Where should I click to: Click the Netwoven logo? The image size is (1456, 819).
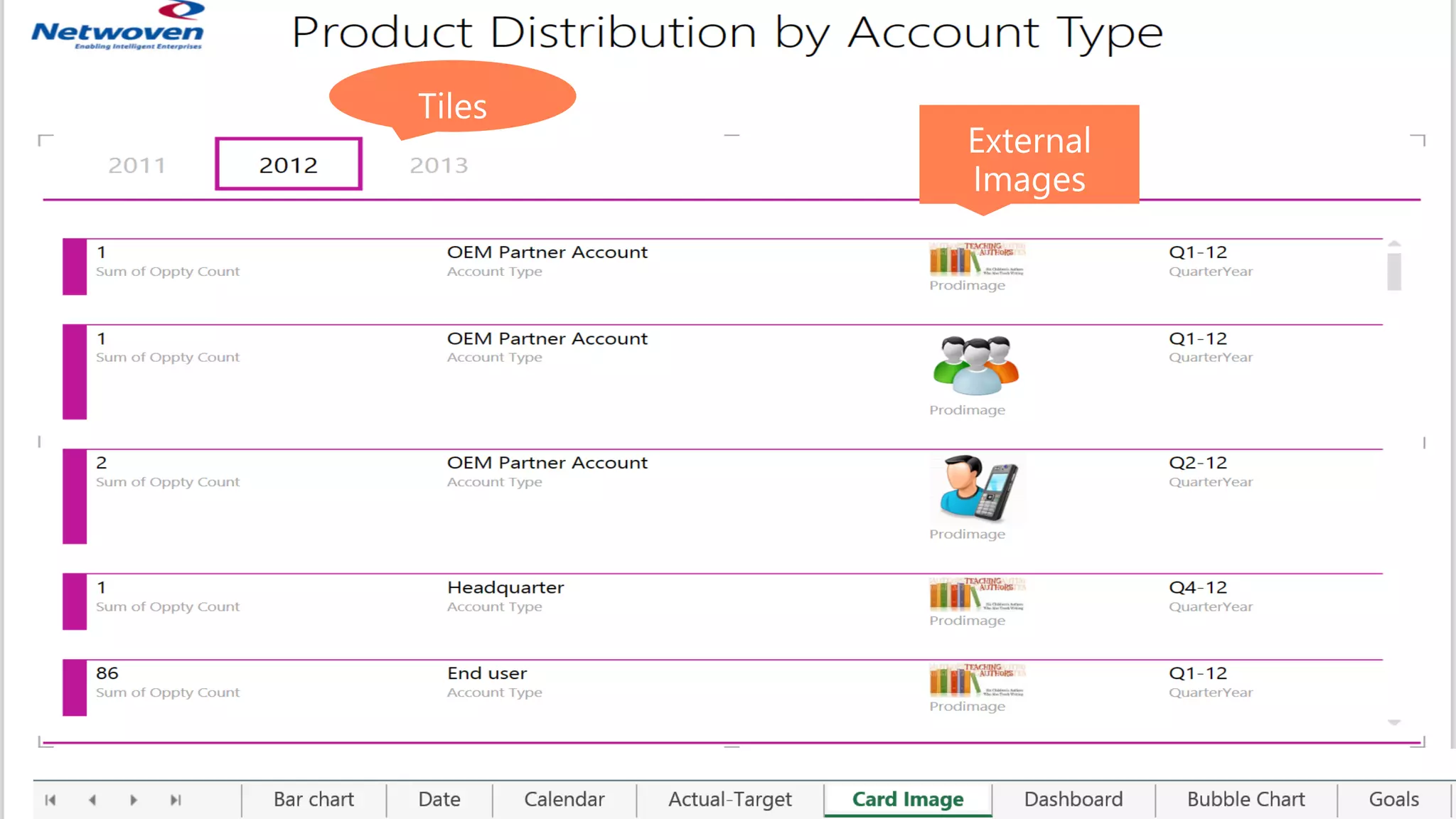click(118, 28)
